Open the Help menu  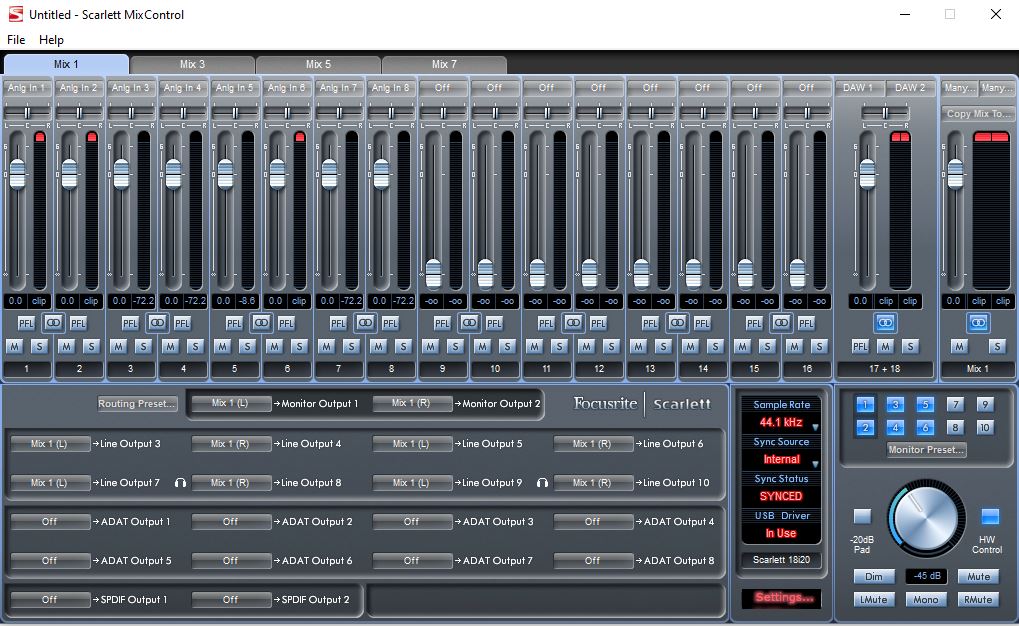click(x=51, y=40)
